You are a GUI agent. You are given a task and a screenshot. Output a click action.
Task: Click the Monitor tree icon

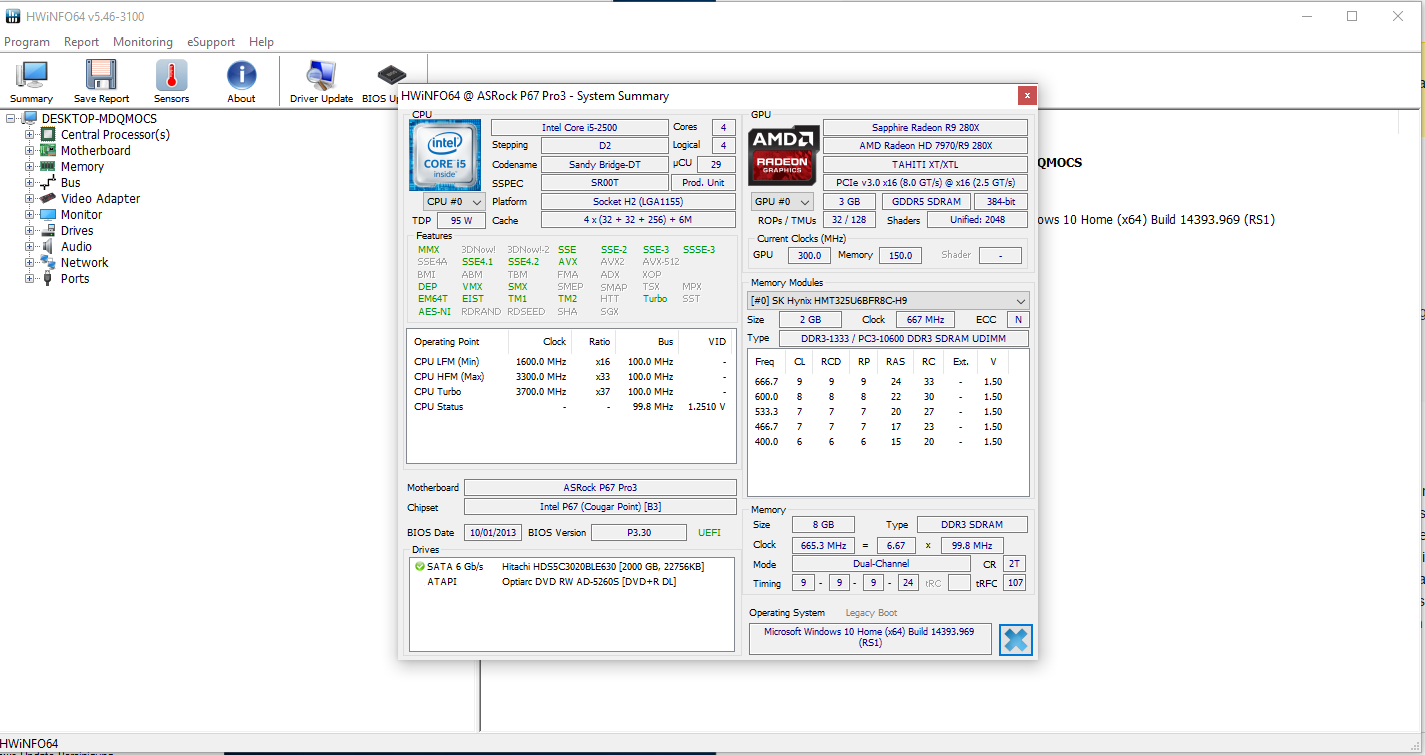48,214
